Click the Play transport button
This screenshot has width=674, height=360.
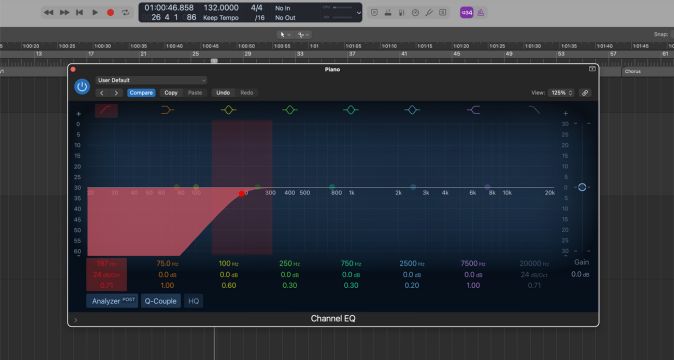(95, 12)
